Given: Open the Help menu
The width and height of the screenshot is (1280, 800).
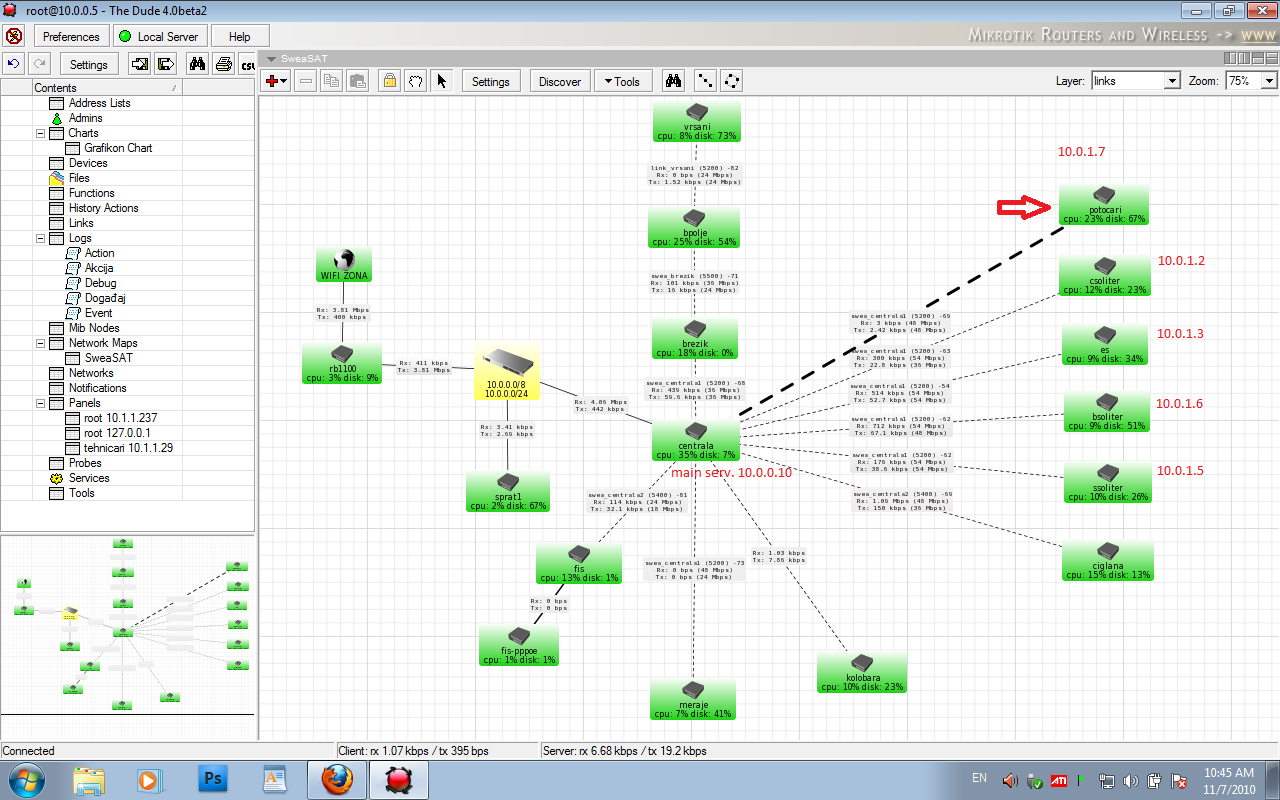Looking at the screenshot, I should (x=240, y=35).
